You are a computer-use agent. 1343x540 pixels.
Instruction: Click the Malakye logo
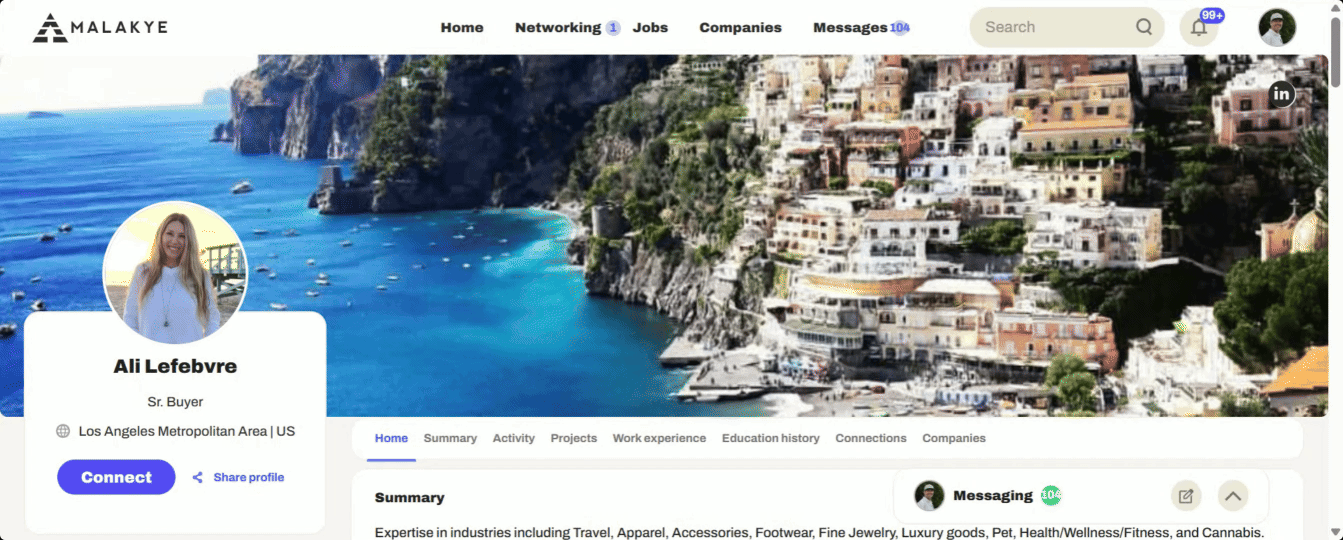(100, 28)
